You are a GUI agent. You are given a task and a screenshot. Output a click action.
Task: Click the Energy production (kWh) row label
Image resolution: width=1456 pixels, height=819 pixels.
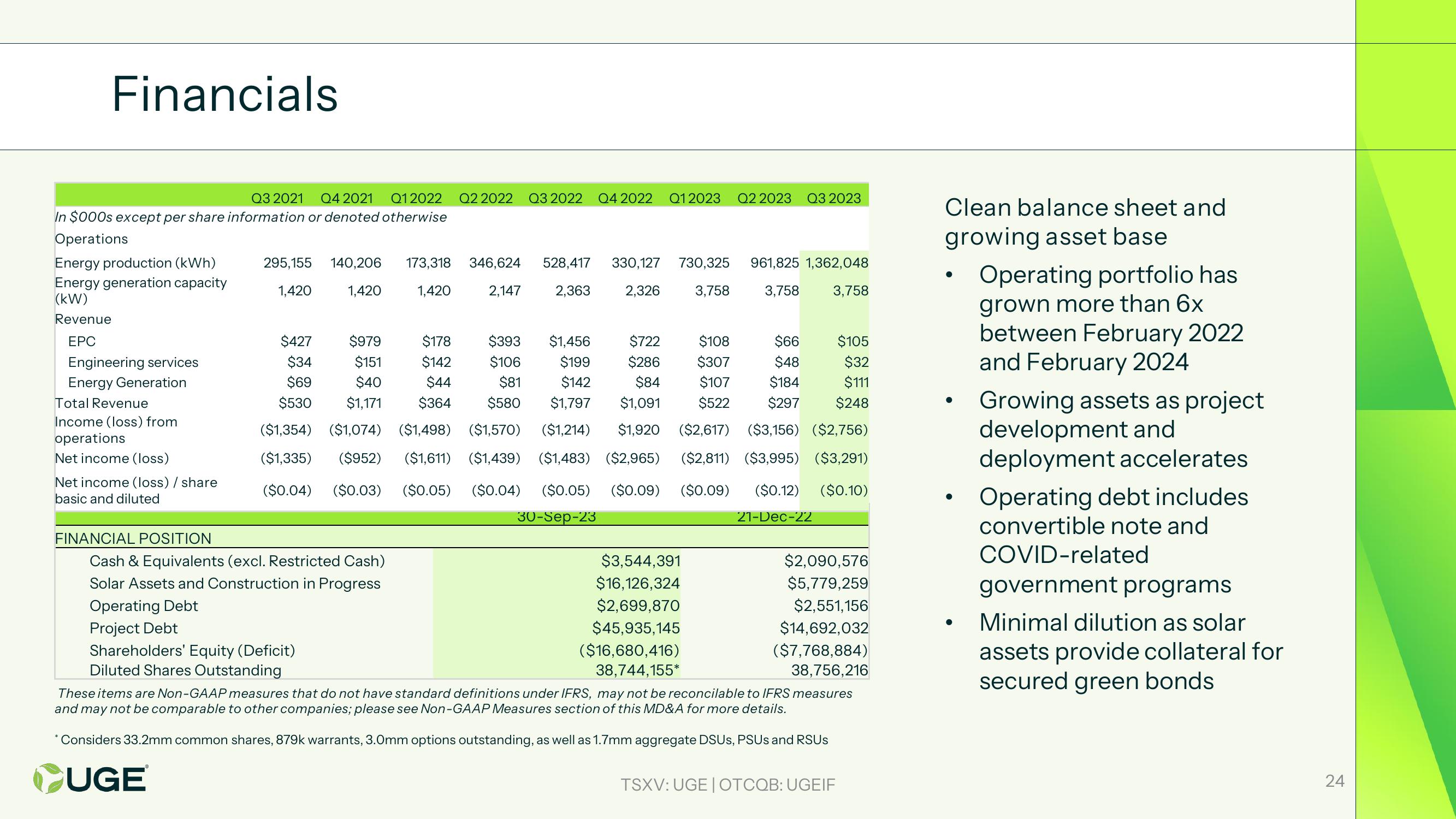pyautogui.click(x=135, y=263)
